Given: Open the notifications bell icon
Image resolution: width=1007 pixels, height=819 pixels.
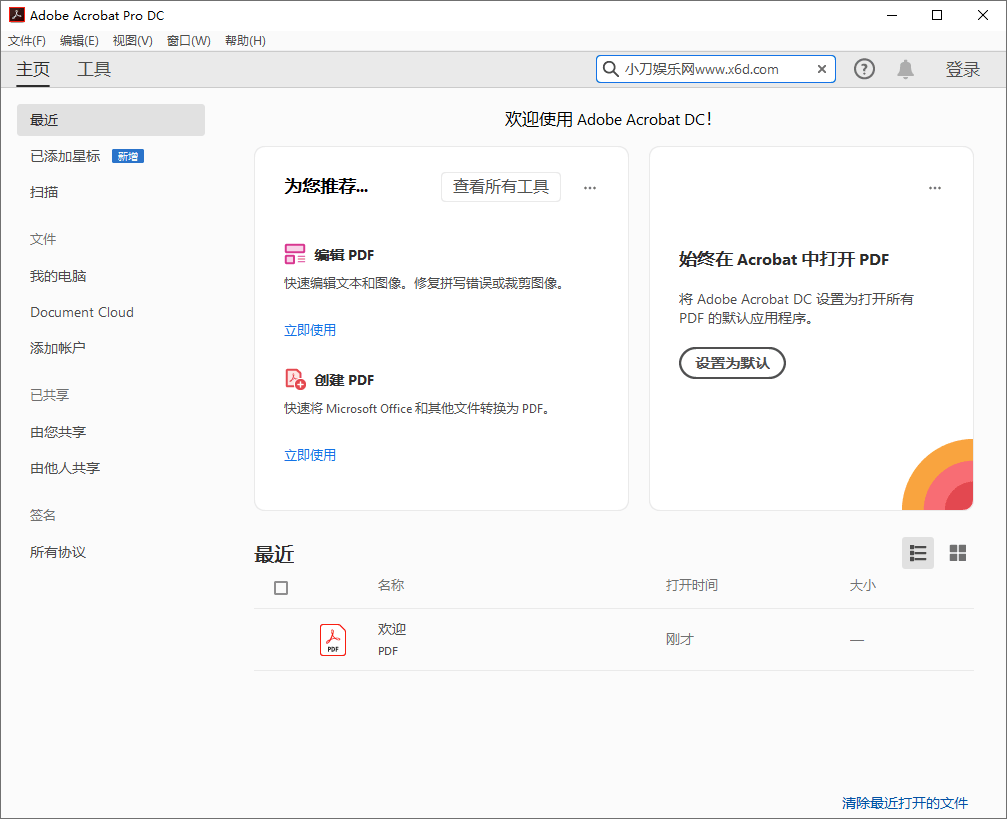Looking at the screenshot, I should click(905, 69).
